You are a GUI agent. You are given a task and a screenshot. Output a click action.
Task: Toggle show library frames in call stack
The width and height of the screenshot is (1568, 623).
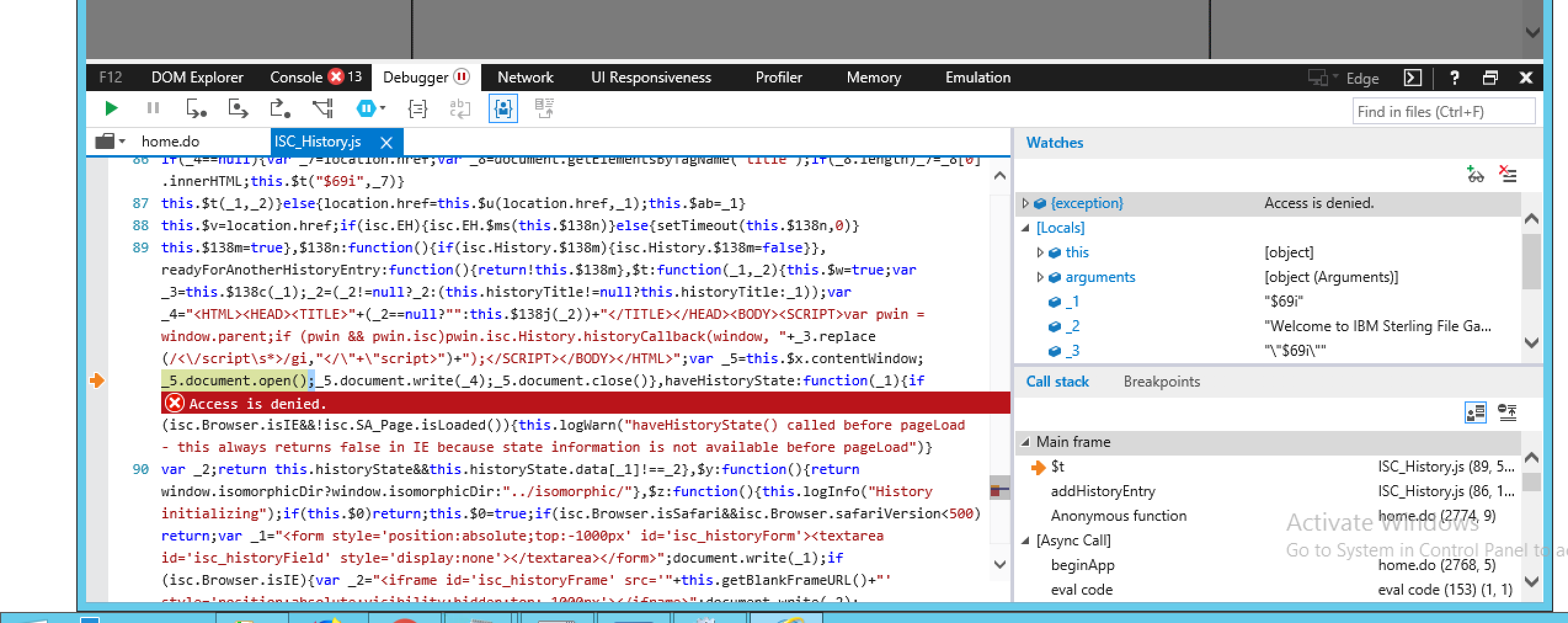click(1475, 412)
